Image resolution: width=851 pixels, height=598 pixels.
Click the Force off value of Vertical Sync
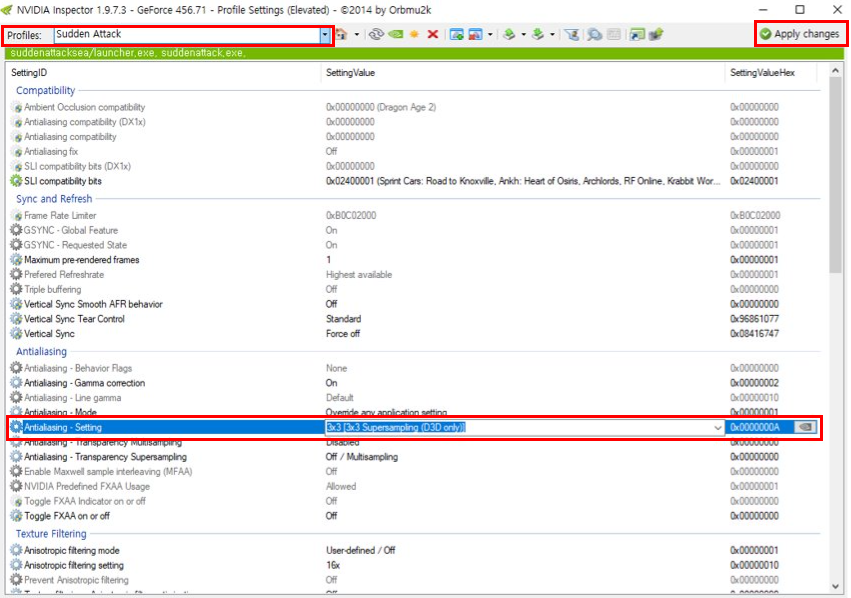pos(342,334)
